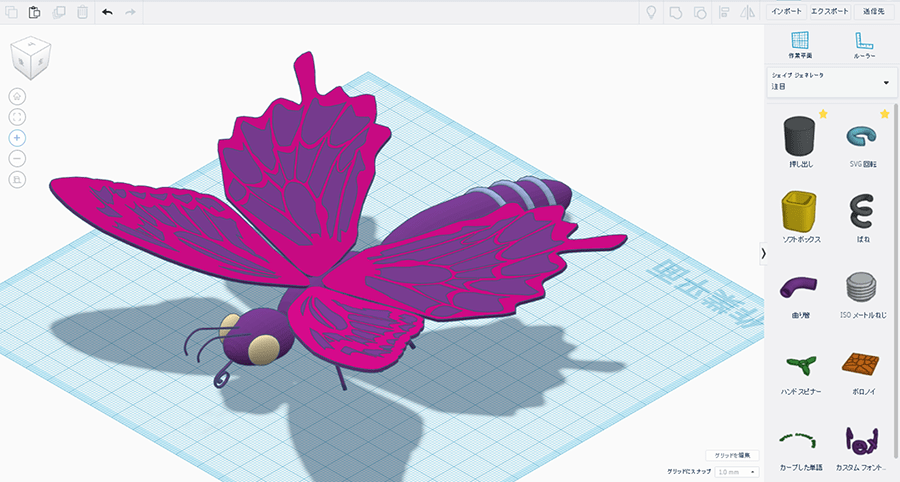
Task: Select the 曲り管 bent pipe shape
Action: (x=800, y=294)
